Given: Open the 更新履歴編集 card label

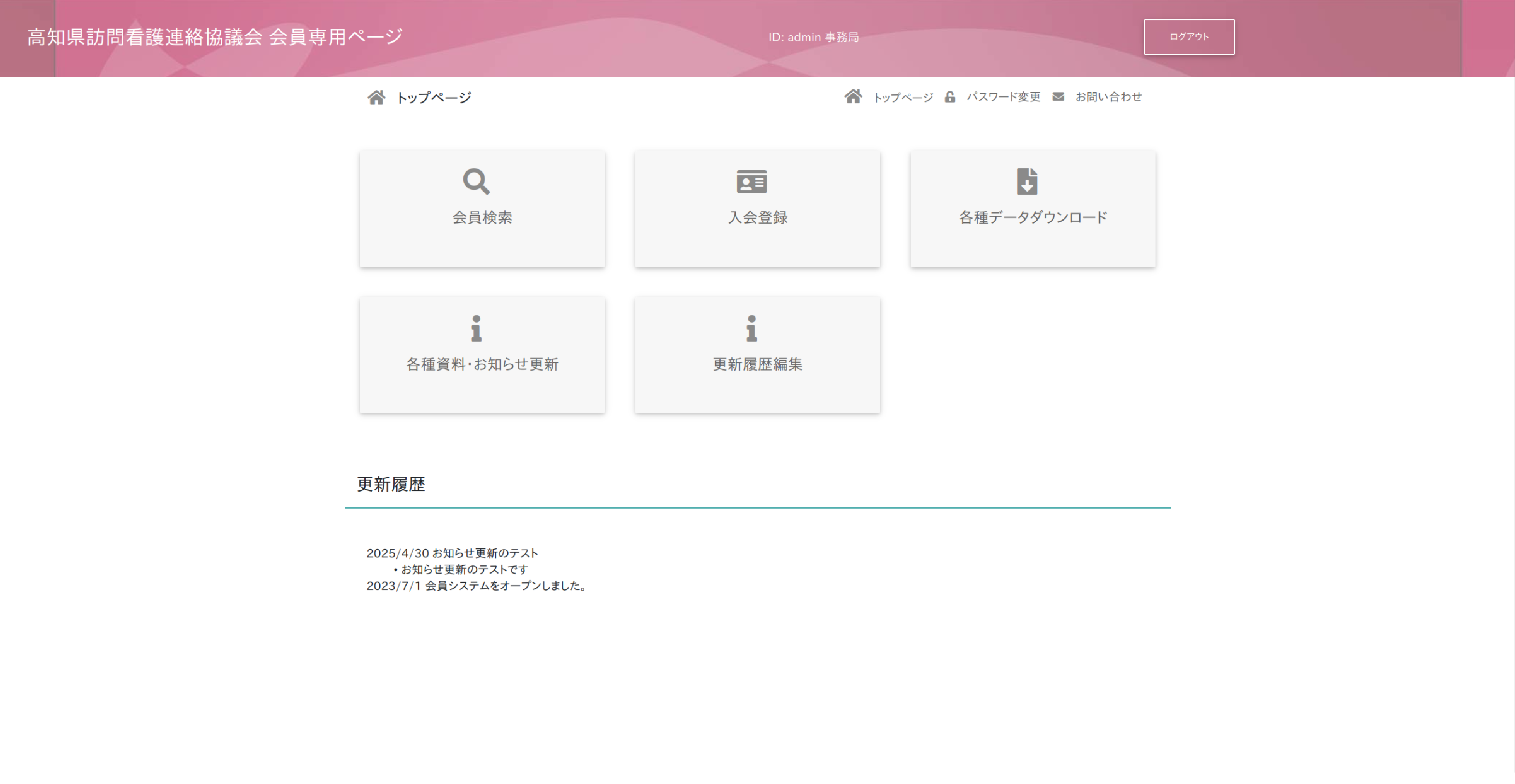Looking at the screenshot, I should pyautogui.click(x=757, y=364).
